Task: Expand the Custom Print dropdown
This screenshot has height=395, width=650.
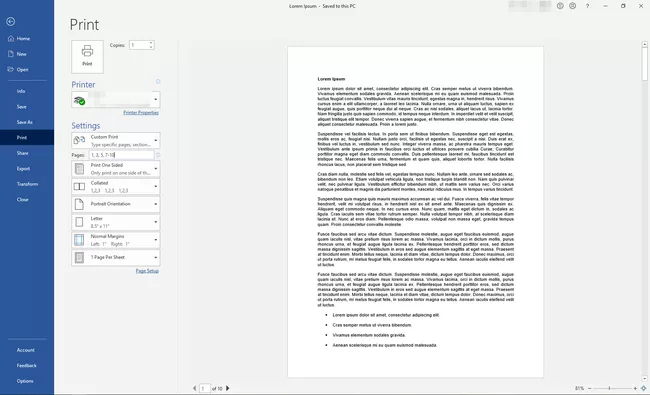Action: pyautogui.click(x=116, y=141)
